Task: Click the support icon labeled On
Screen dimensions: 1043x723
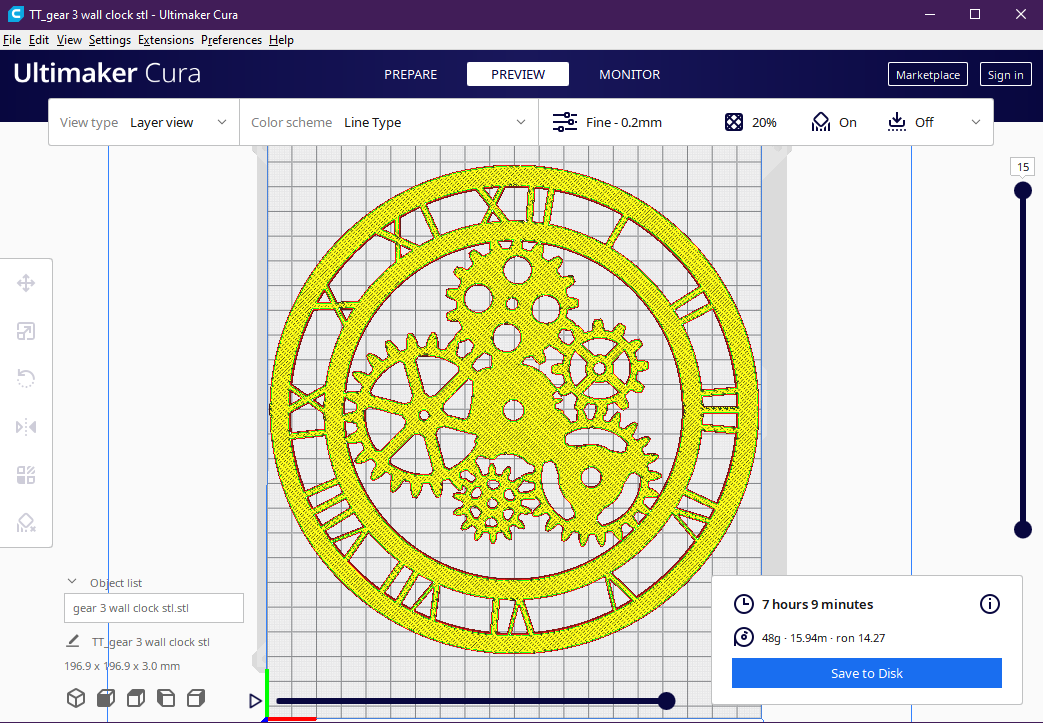Action: click(821, 122)
